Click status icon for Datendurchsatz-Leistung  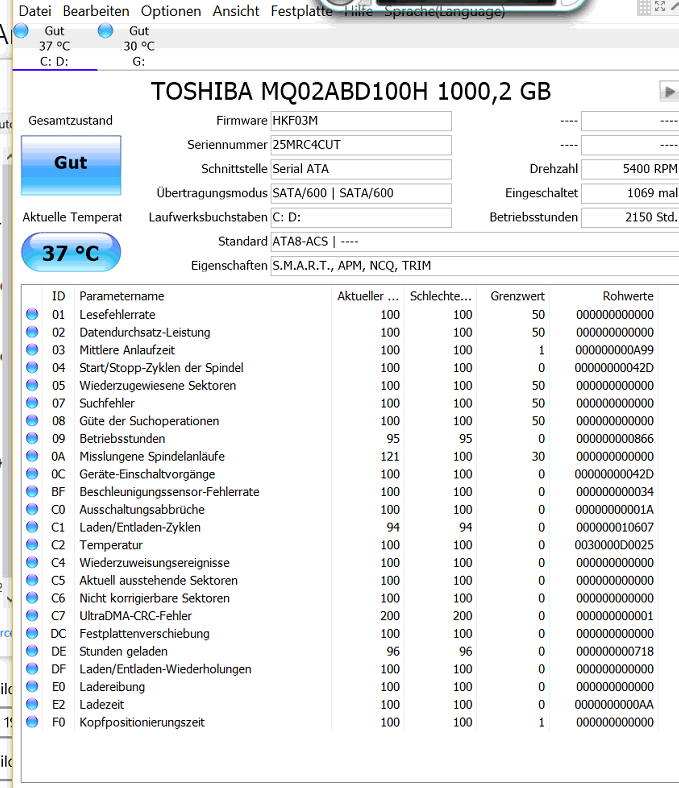tap(32, 332)
